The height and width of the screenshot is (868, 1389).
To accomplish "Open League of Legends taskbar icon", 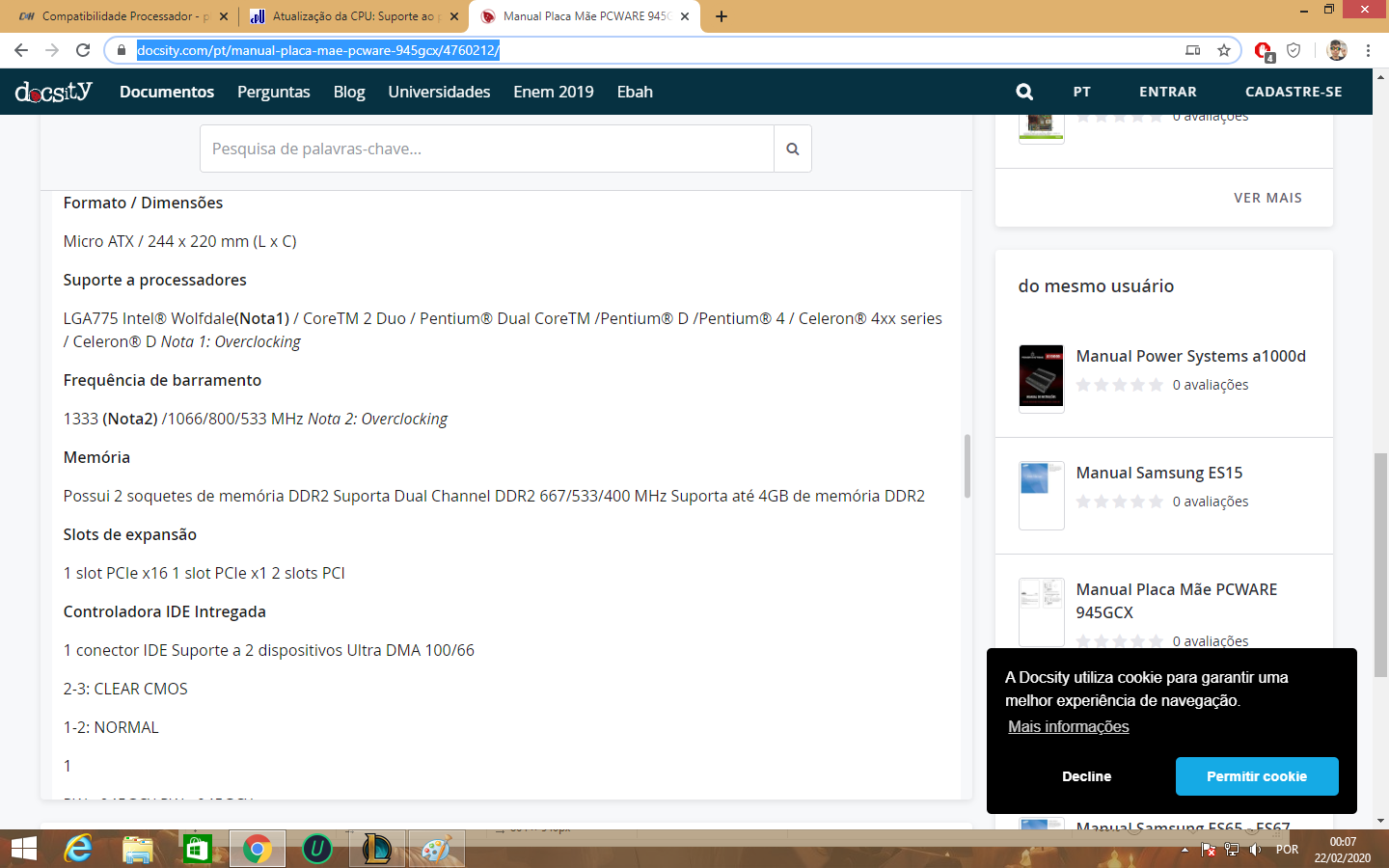I will point(377,849).
